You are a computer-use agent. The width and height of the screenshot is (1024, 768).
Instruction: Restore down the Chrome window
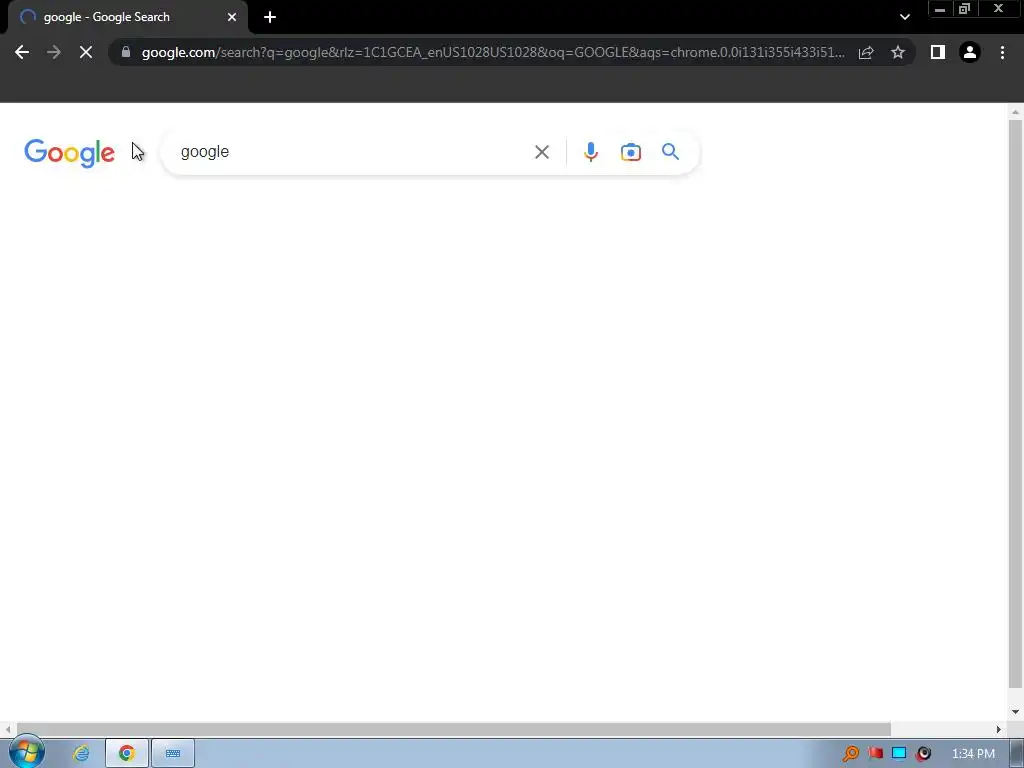[965, 9]
